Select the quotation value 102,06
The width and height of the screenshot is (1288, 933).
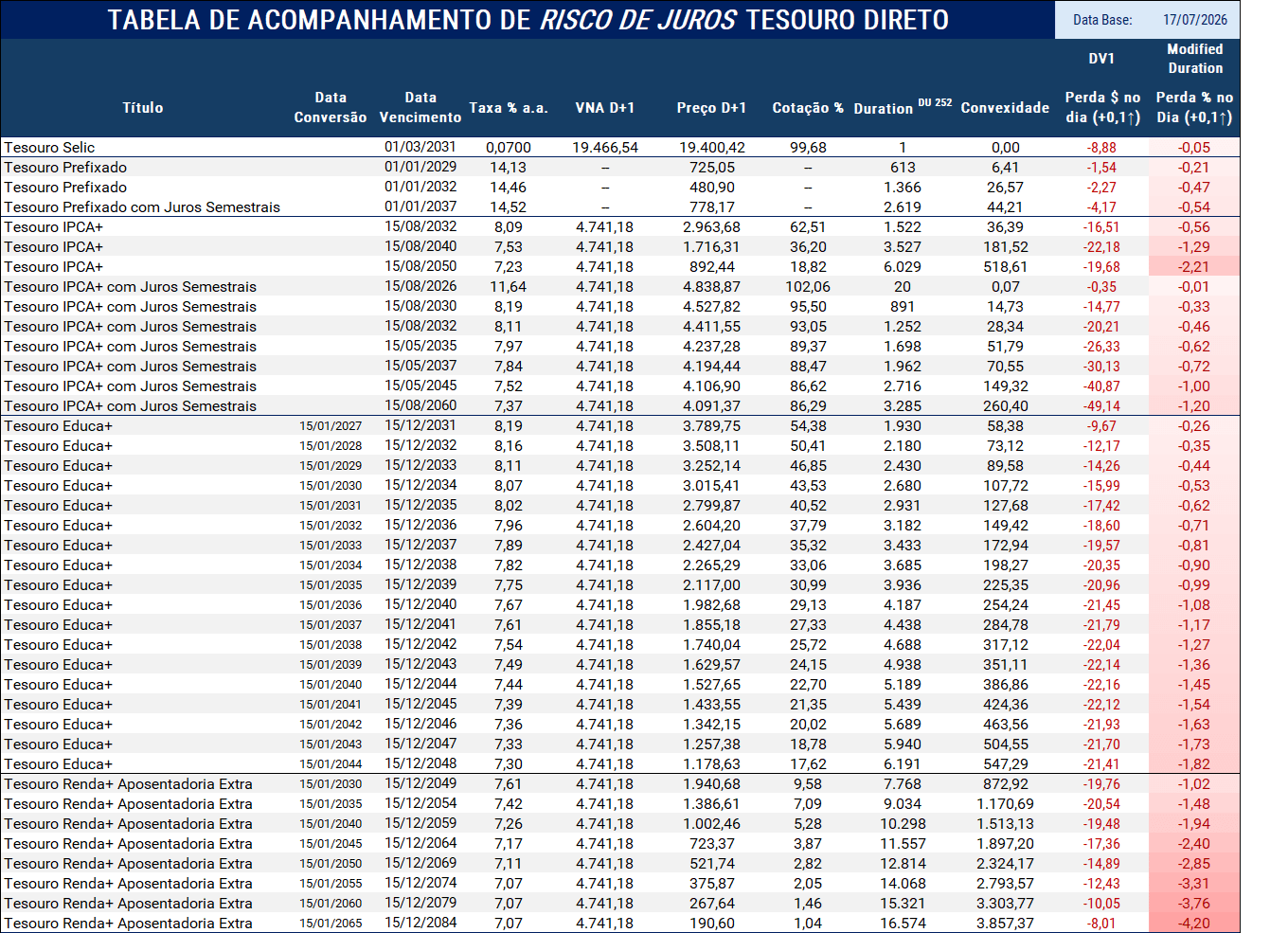click(808, 287)
